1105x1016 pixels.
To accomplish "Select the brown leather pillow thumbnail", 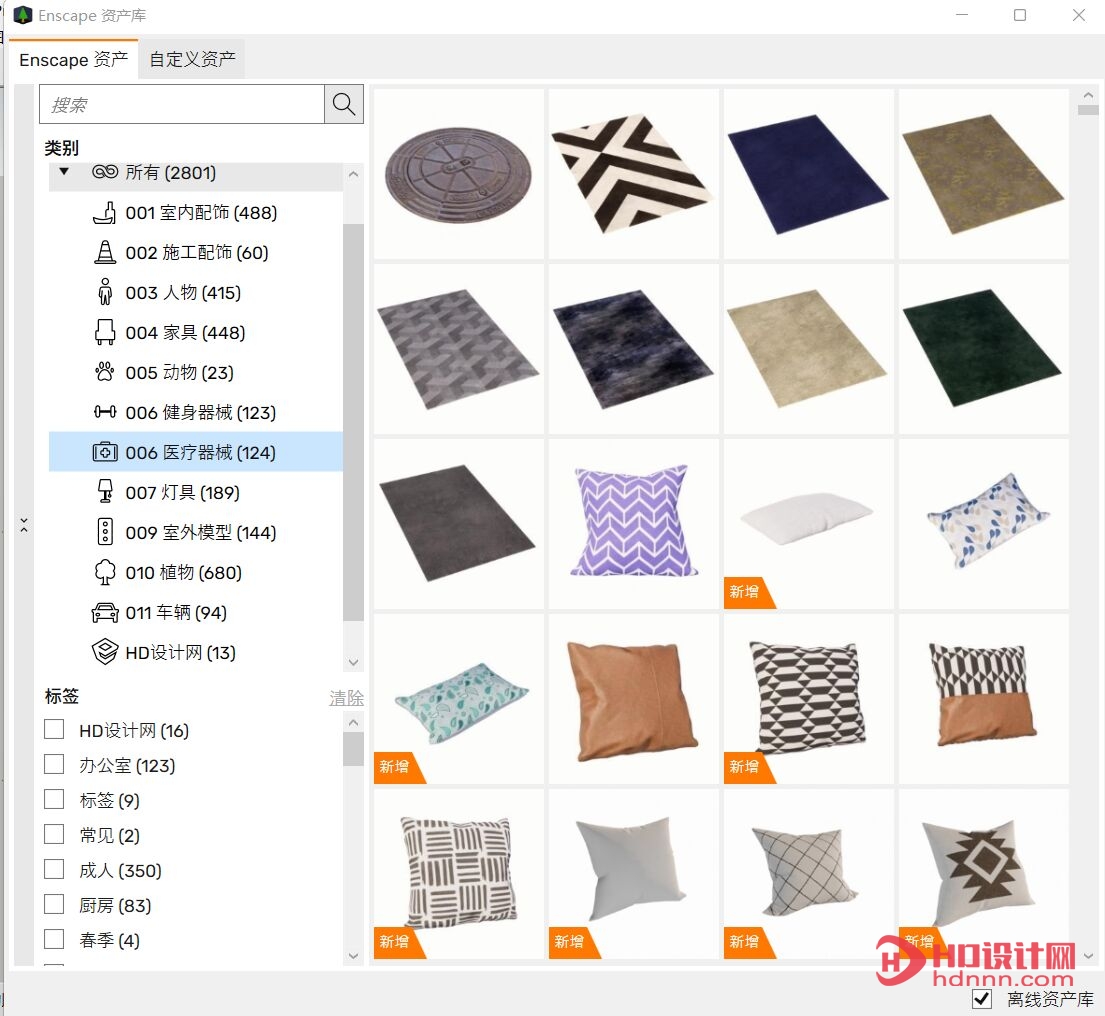I will 633,698.
